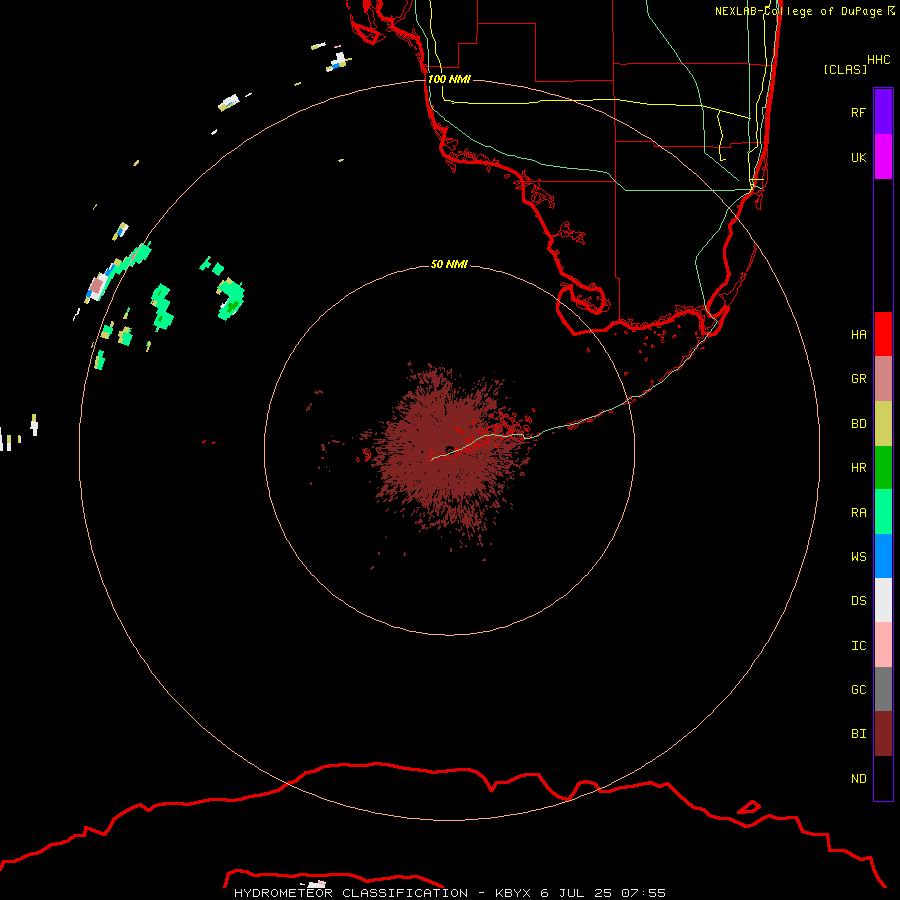Click the 100 NMI range ring label
The width and height of the screenshot is (900, 900).
[x=449, y=79]
